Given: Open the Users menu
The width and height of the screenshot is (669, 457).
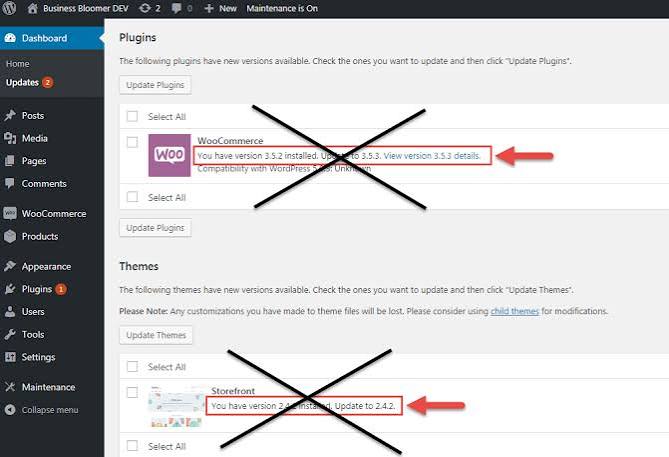Looking at the screenshot, I should [x=33, y=311].
